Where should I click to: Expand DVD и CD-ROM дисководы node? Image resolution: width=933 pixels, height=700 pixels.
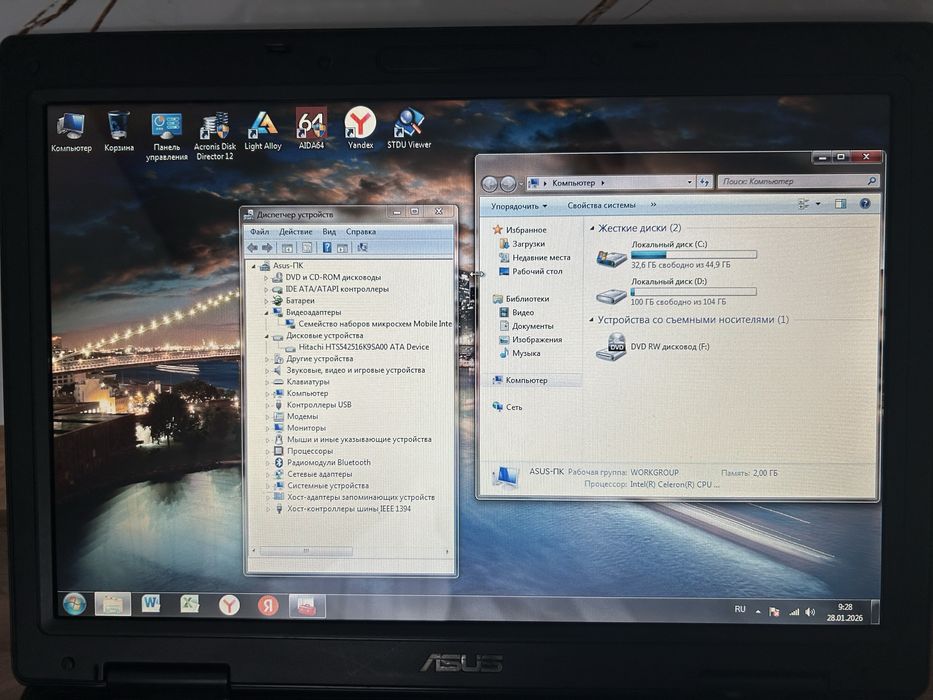(266, 277)
